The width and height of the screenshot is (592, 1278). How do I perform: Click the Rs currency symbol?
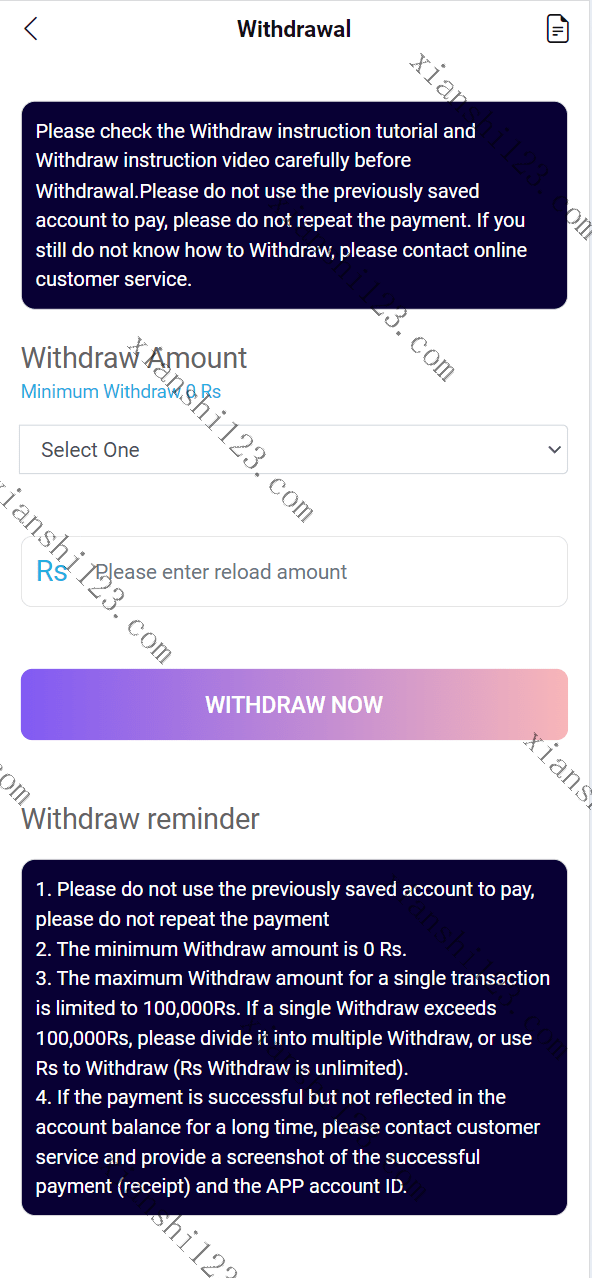52,571
